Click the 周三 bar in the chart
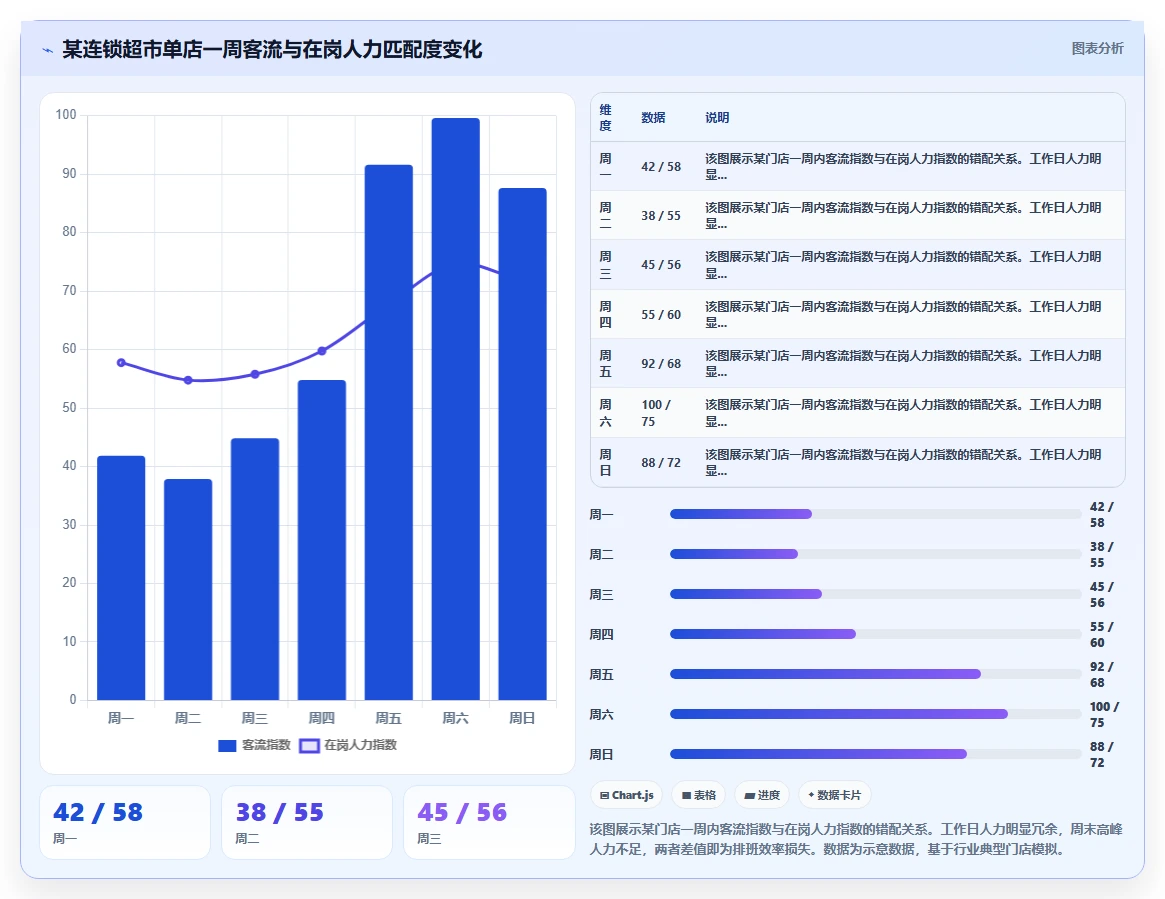 [x=255, y=569]
